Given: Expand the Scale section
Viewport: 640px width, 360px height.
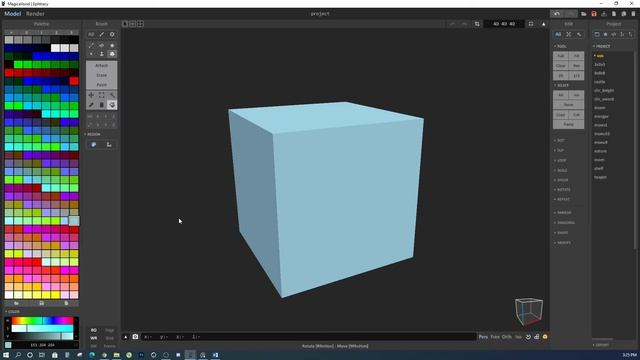Looking at the screenshot, I should [561, 170].
